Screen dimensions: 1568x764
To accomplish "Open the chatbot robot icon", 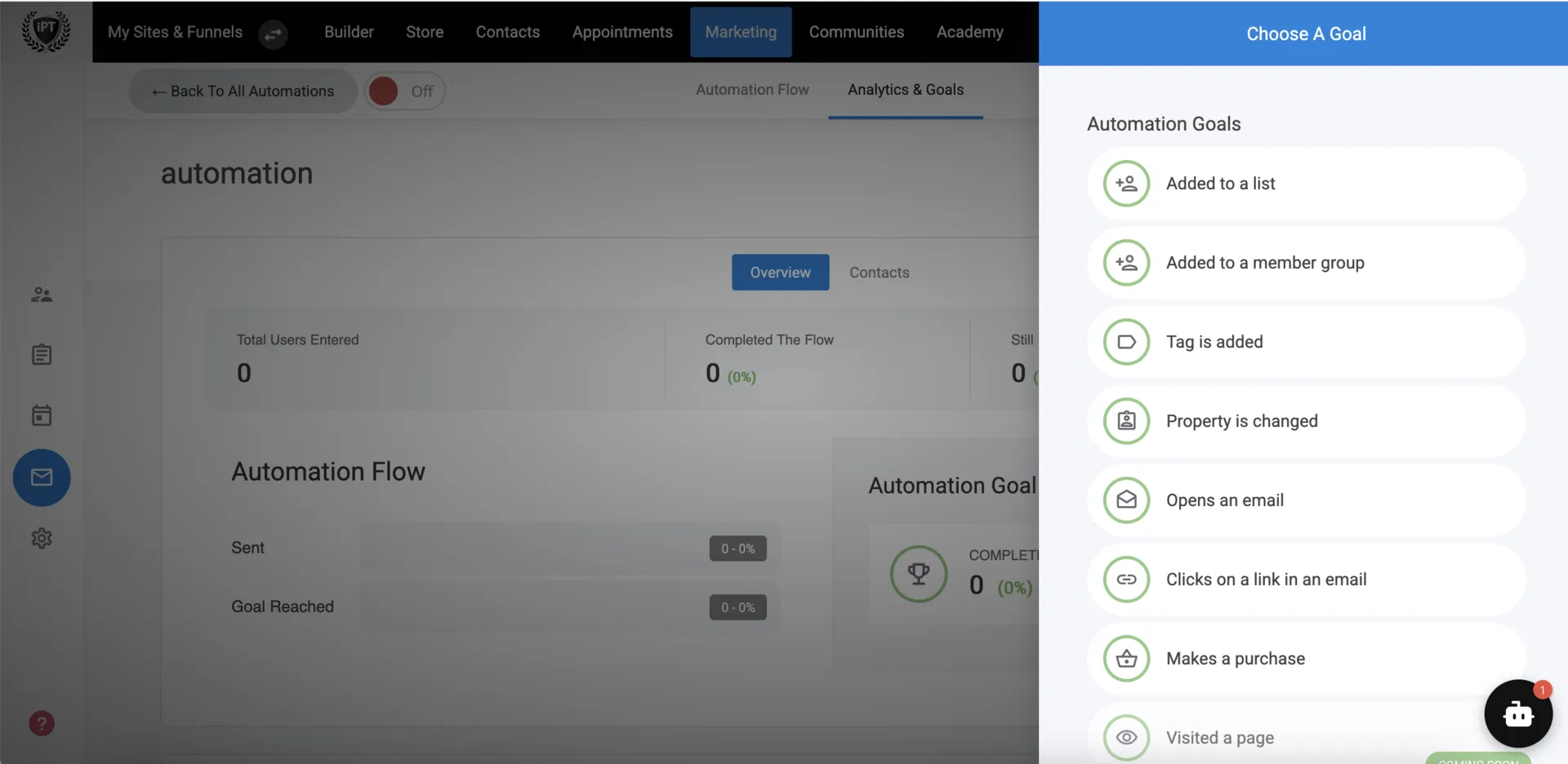I will [1518, 713].
